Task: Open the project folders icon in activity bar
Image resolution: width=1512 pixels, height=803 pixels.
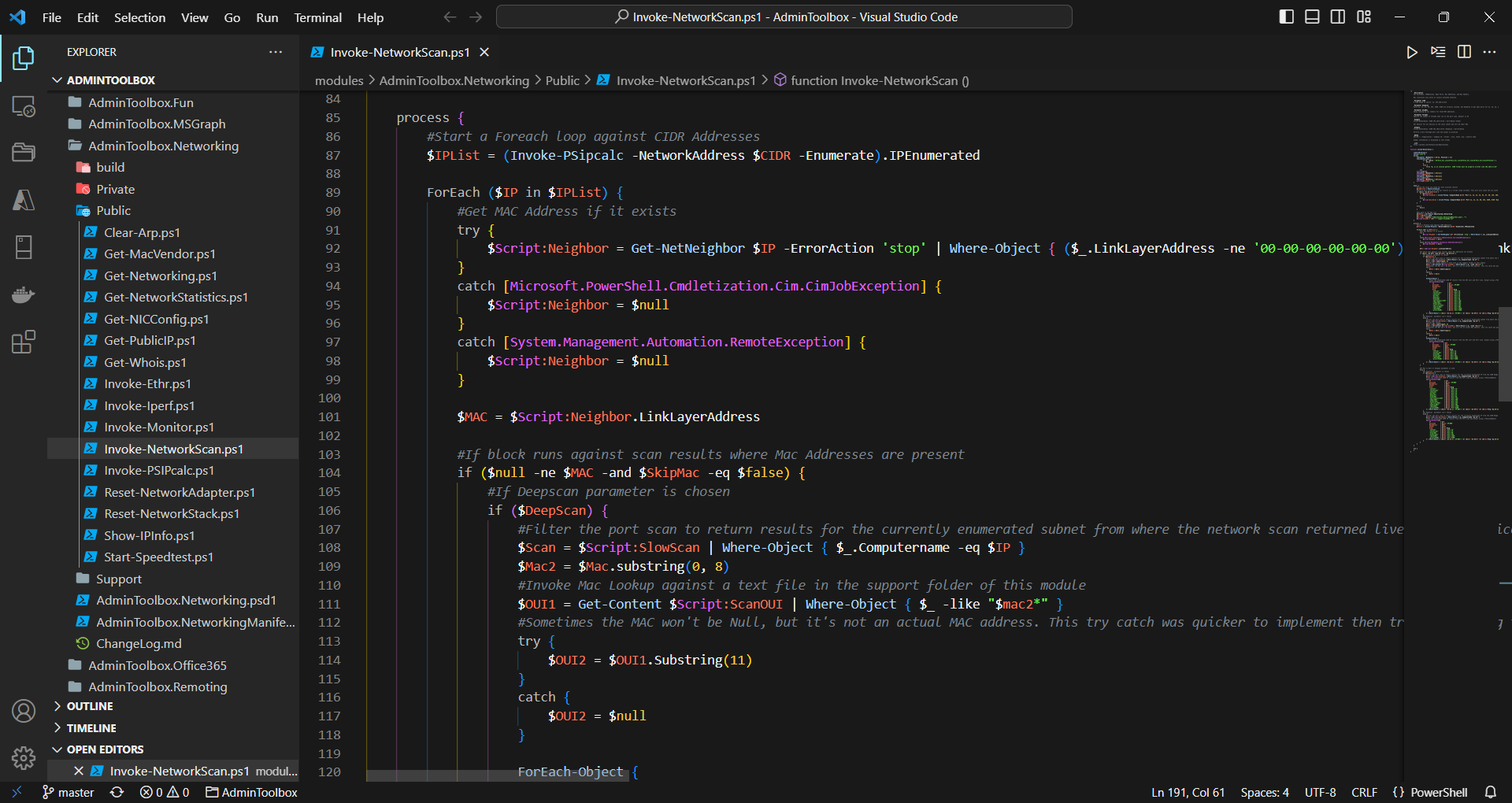Action: (x=24, y=152)
